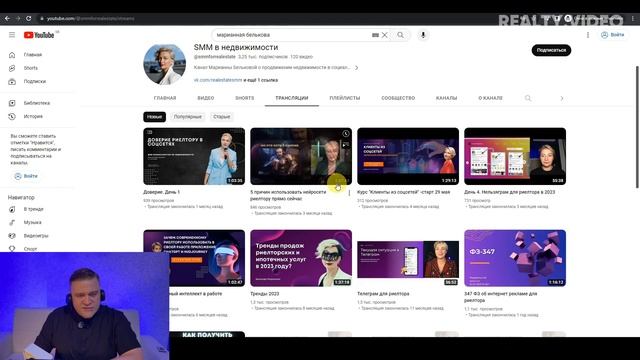This screenshot has width=640, height=360.
Task: Start voice search with the microphone icon
Action: coord(423,35)
